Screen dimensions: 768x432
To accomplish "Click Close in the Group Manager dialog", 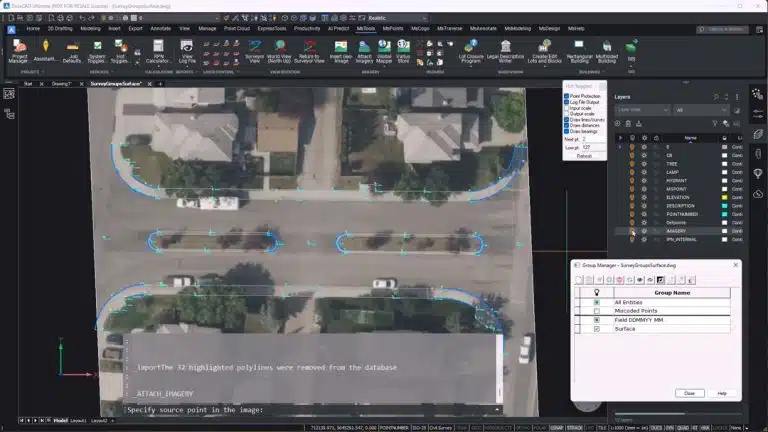I will 688,393.
